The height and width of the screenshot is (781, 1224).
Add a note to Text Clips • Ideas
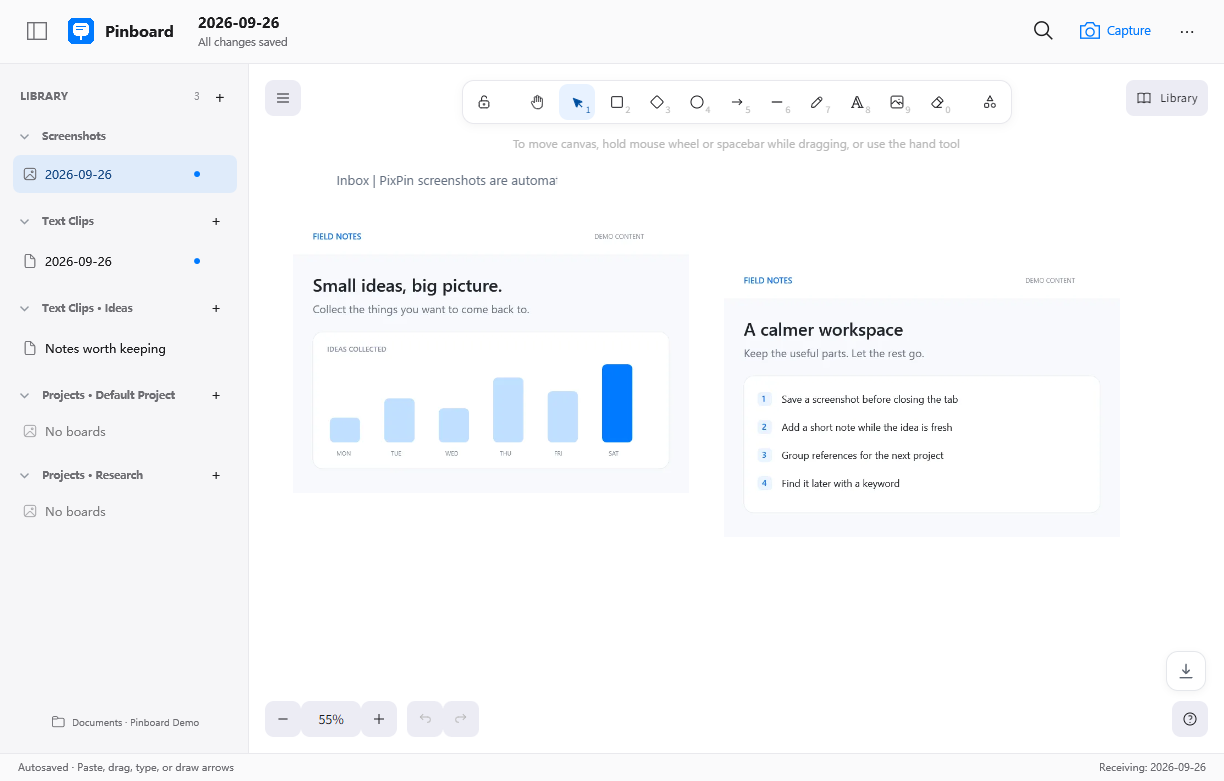click(x=216, y=308)
